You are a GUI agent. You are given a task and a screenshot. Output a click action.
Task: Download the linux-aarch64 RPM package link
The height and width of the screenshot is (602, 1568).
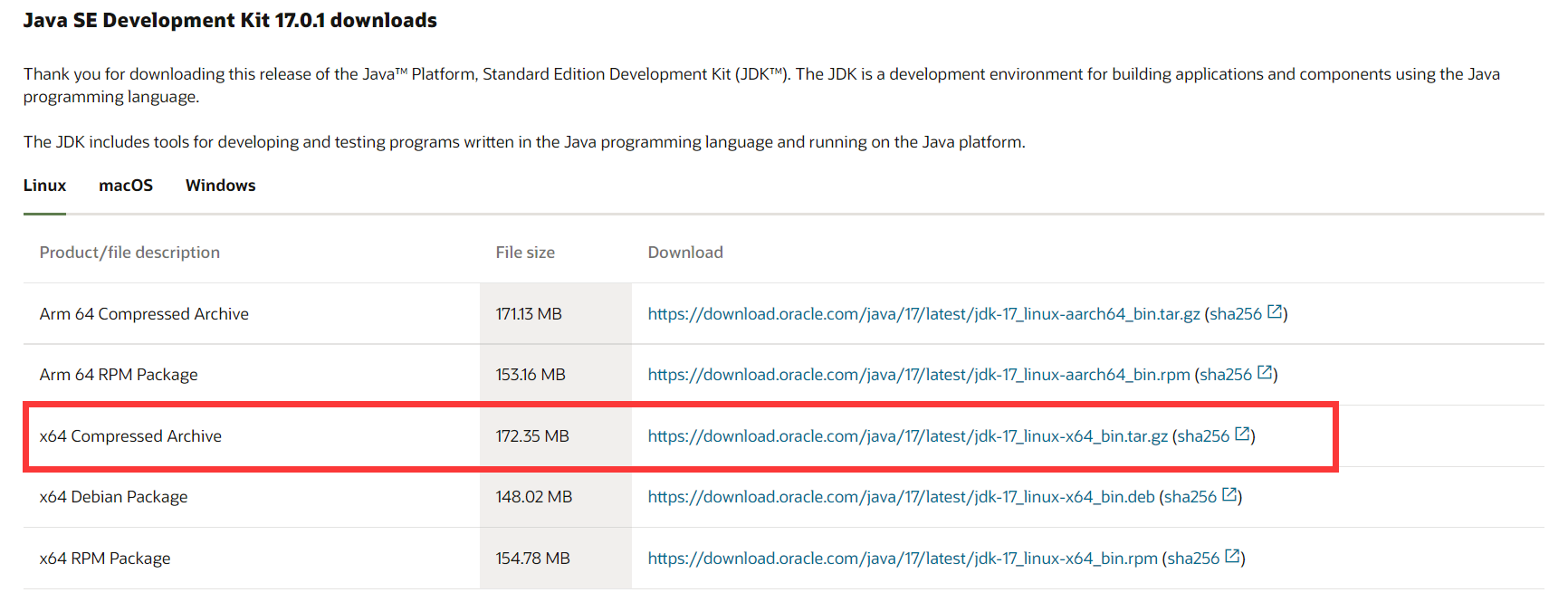[919, 375]
